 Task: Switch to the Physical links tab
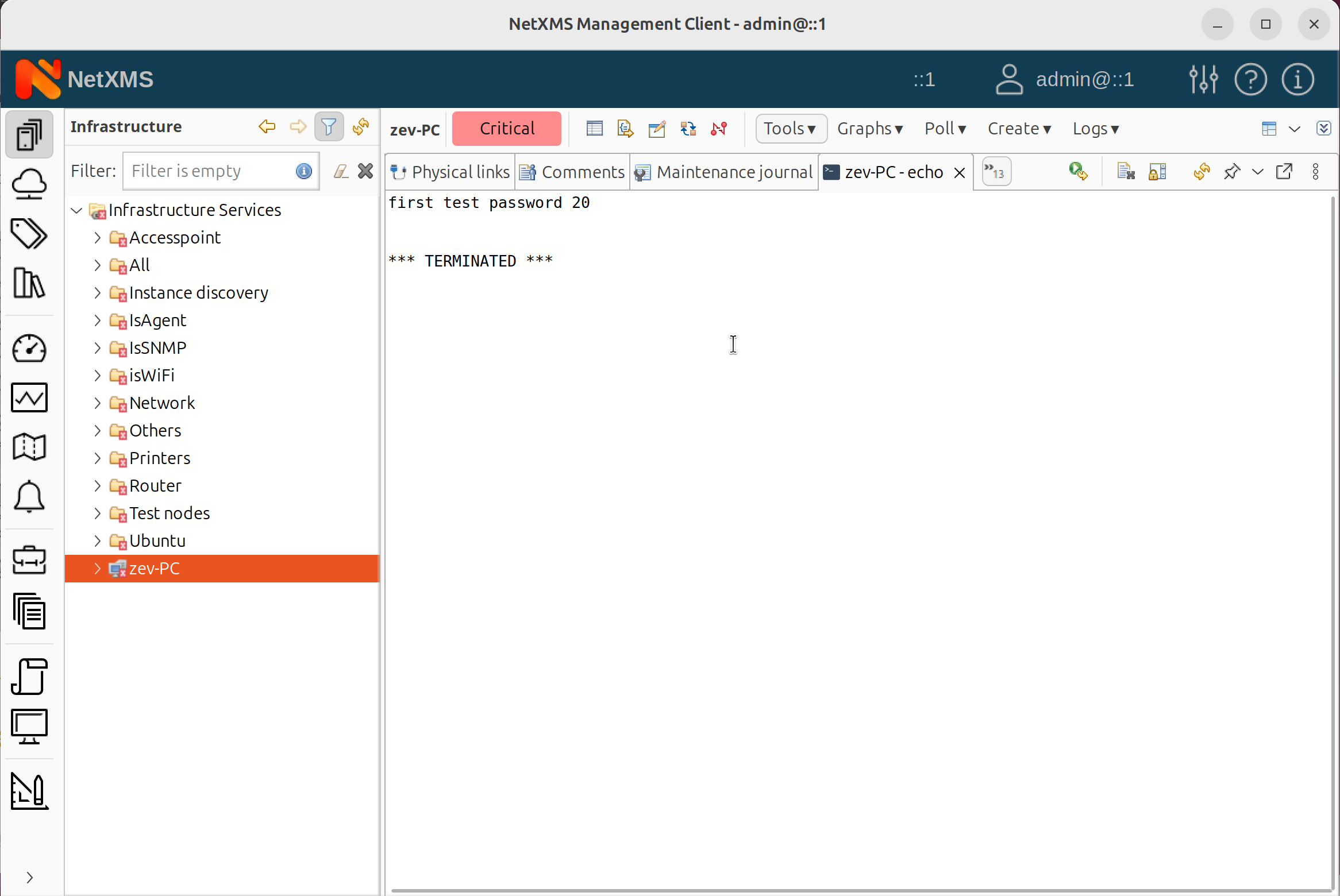point(450,172)
